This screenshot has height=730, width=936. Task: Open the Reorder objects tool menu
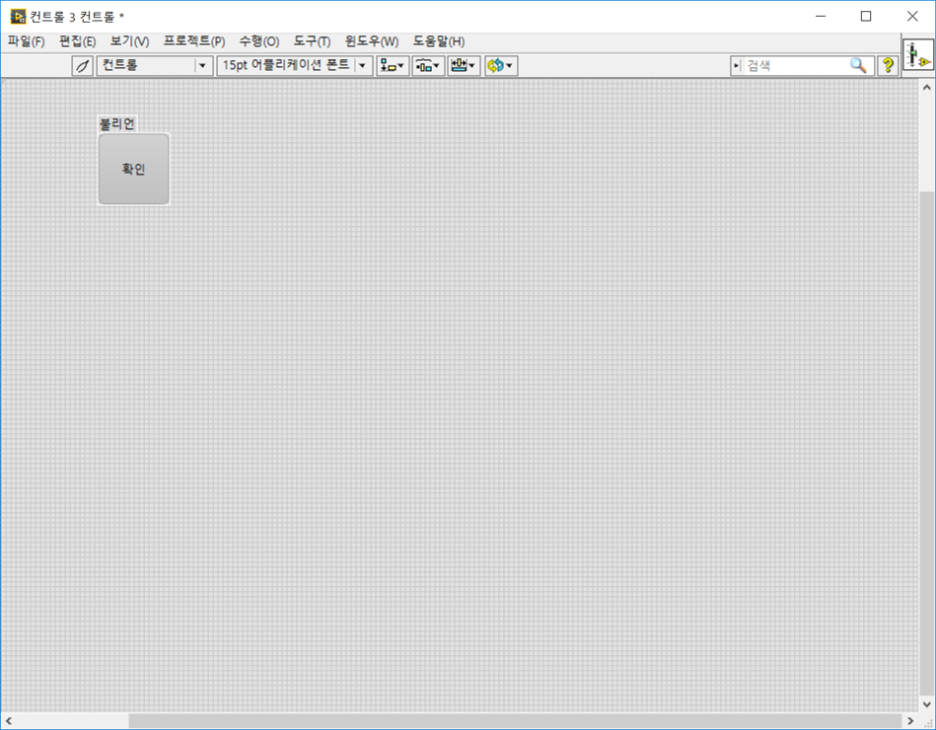[501, 66]
